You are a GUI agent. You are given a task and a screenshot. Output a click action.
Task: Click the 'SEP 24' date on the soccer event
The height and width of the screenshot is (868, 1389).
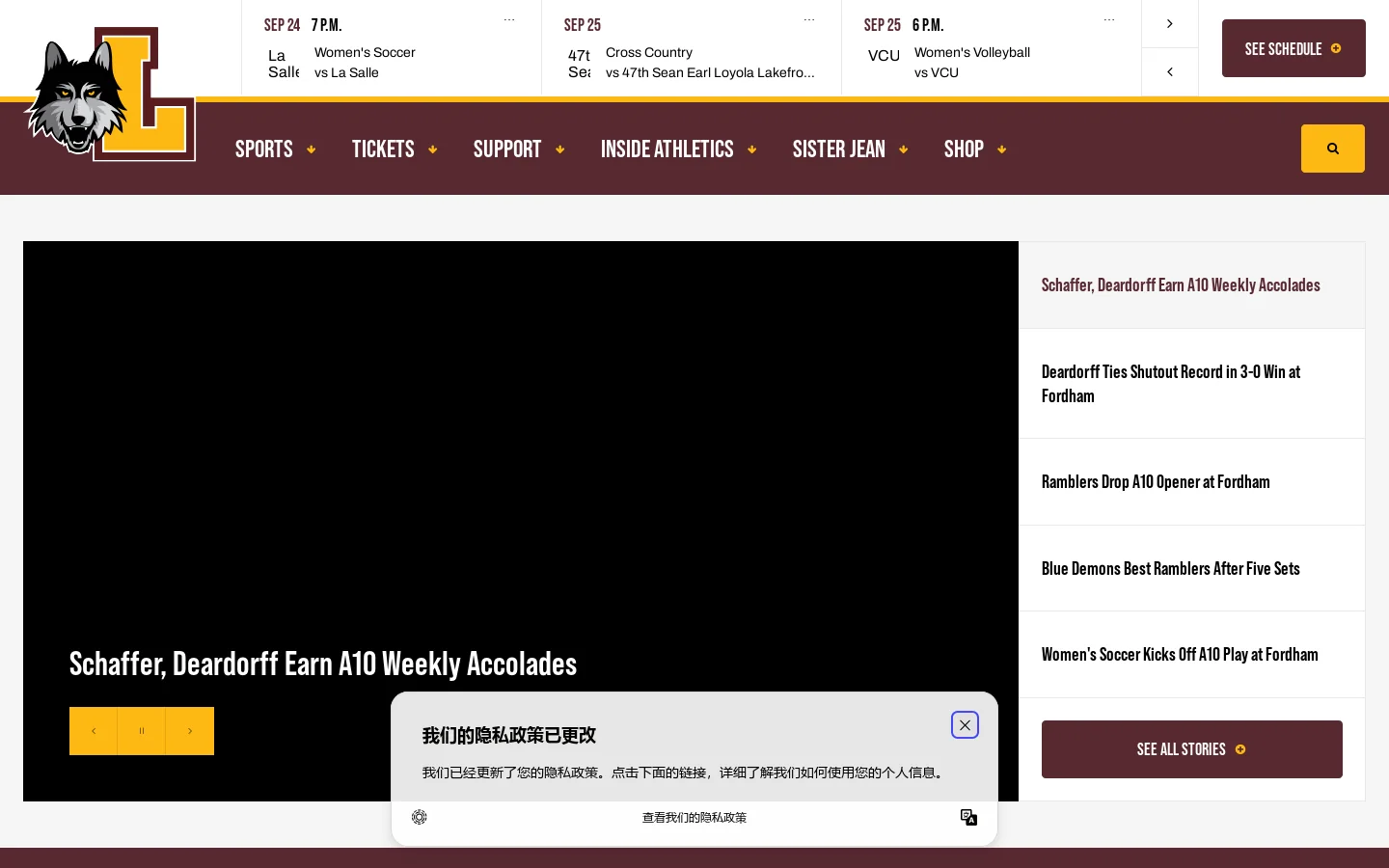click(x=282, y=25)
